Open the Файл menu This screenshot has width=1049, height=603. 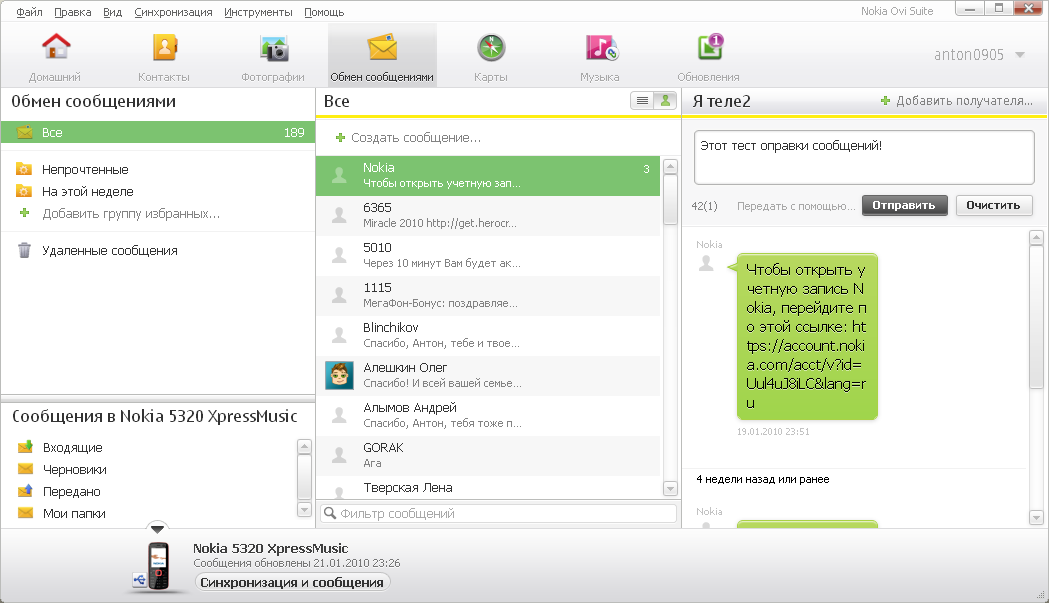click(x=29, y=12)
